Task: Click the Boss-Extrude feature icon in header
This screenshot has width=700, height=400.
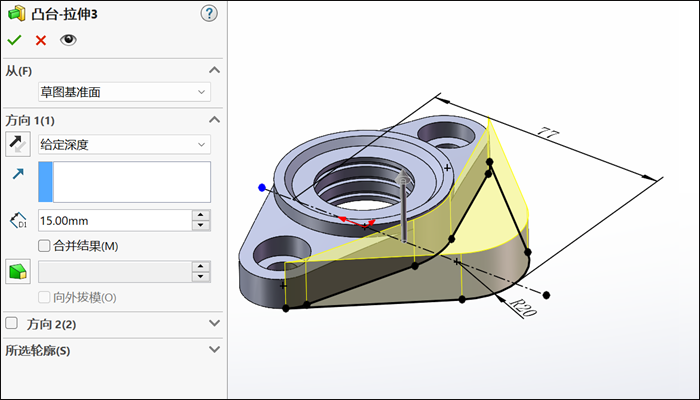Action: point(17,14)
